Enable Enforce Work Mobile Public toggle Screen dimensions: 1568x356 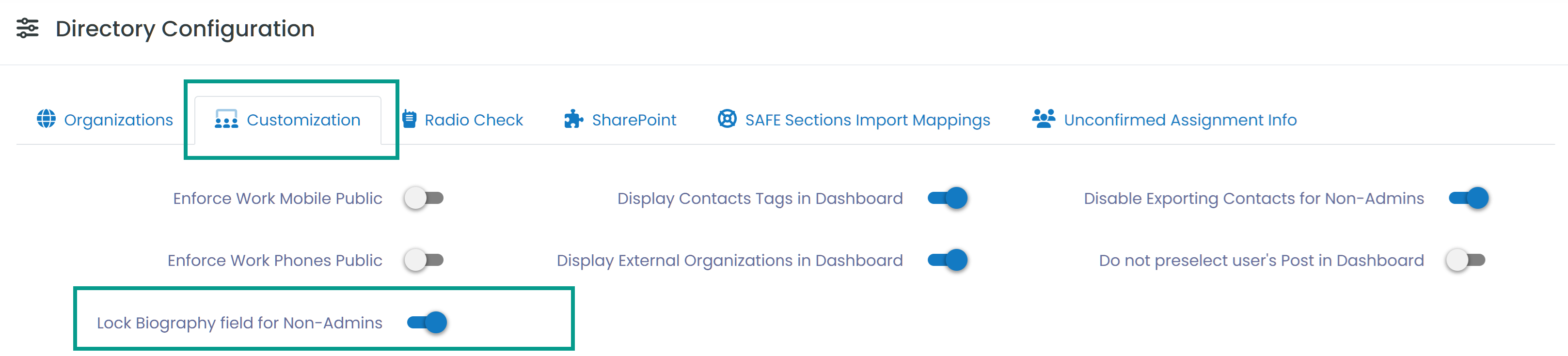pyautogui.click(x=424, y=199)
